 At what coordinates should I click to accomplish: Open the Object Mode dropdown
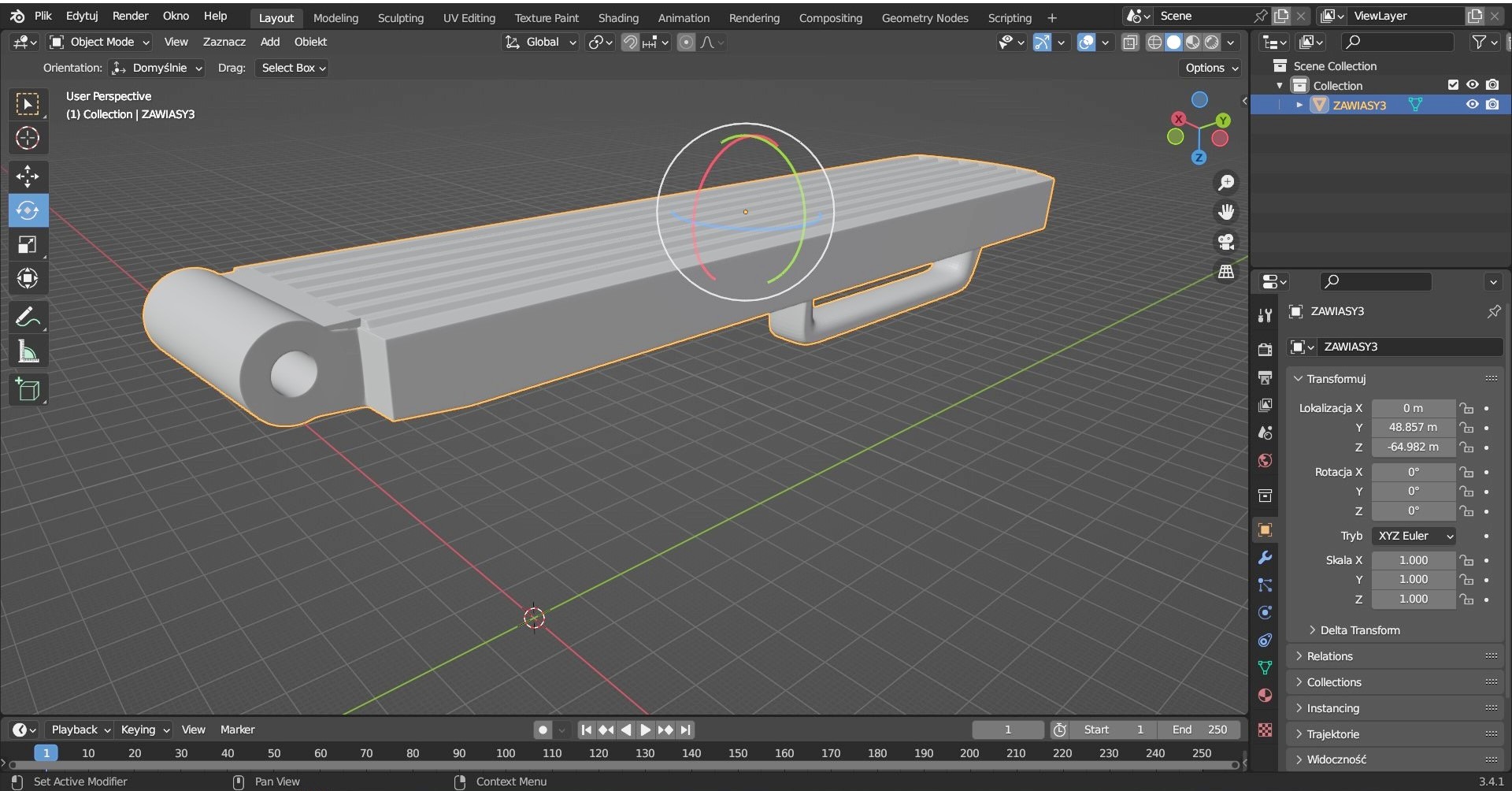(100, 42)
